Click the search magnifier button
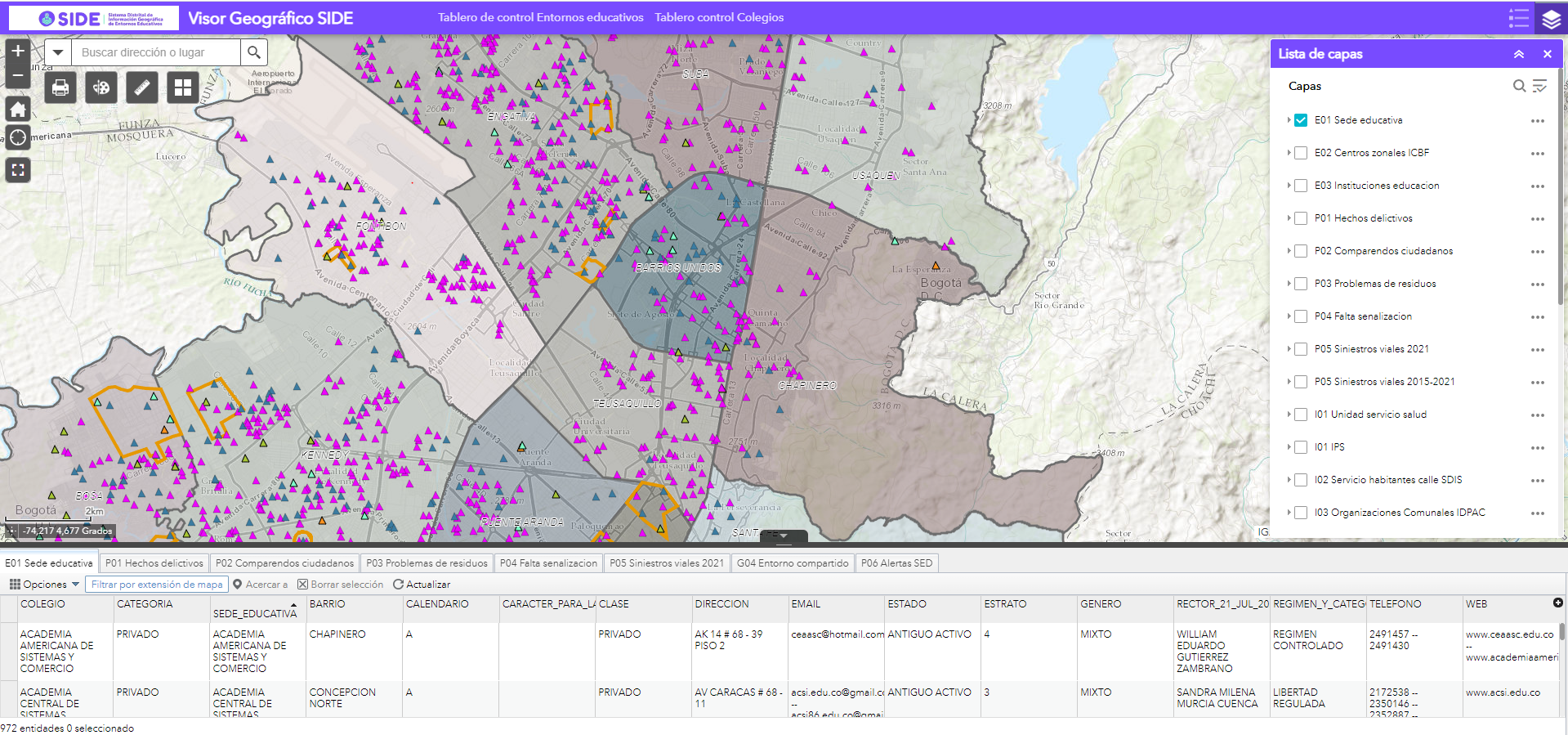The image size is (1568, 735). pos(254,52)
